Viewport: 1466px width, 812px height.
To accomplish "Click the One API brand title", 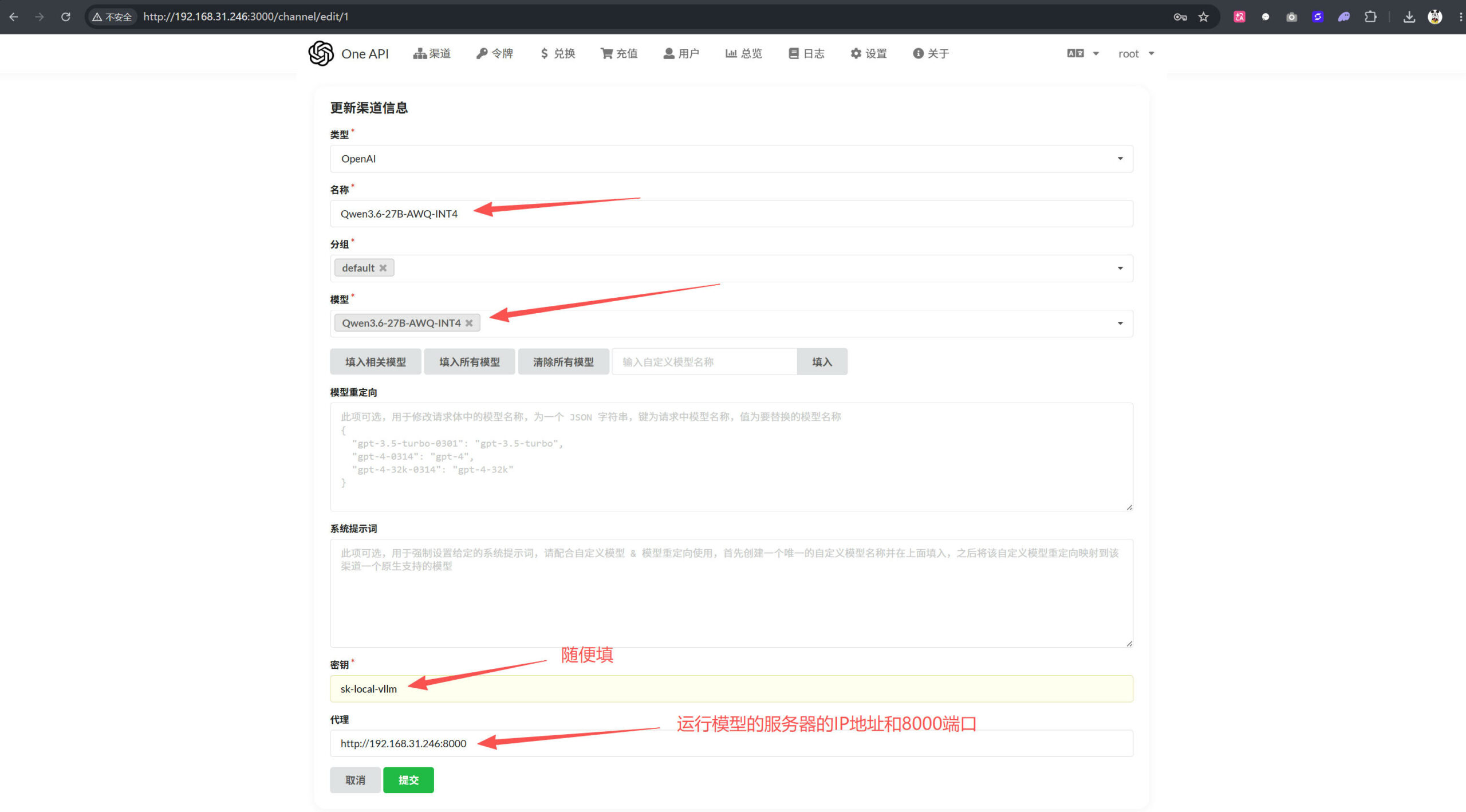I will coord(365,54).
